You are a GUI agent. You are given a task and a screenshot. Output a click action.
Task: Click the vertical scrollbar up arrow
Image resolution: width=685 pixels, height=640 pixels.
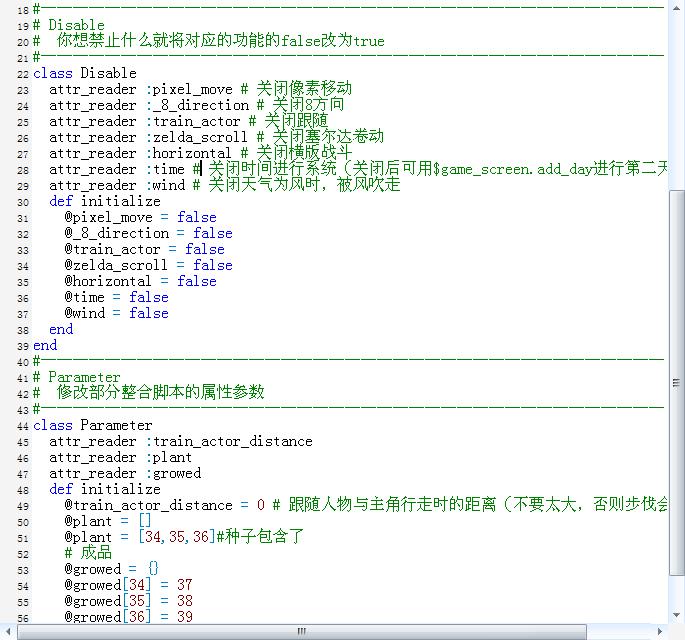click(677, 8)
